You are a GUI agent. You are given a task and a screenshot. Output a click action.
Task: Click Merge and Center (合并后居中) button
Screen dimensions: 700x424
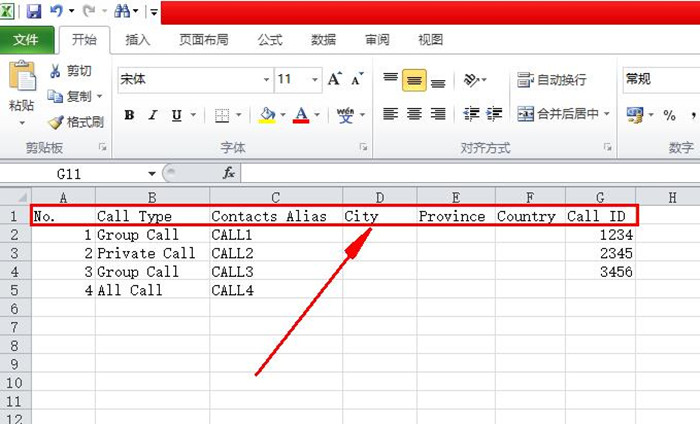tap(564, 114)
